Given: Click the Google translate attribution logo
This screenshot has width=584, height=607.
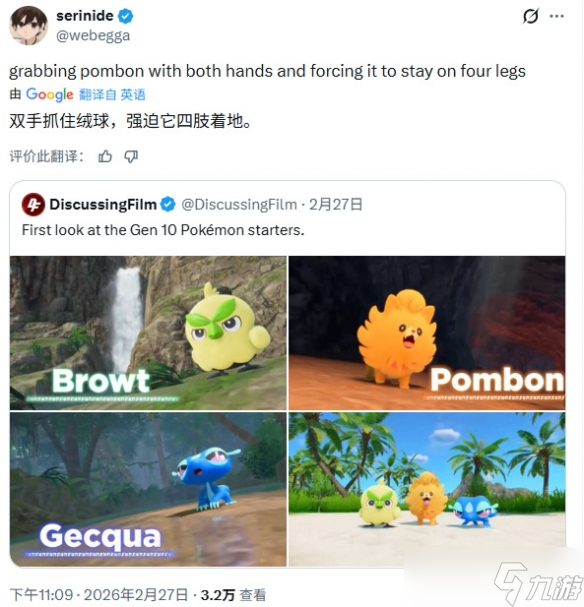Looking at the screenshot, I should tap(50, 94).
